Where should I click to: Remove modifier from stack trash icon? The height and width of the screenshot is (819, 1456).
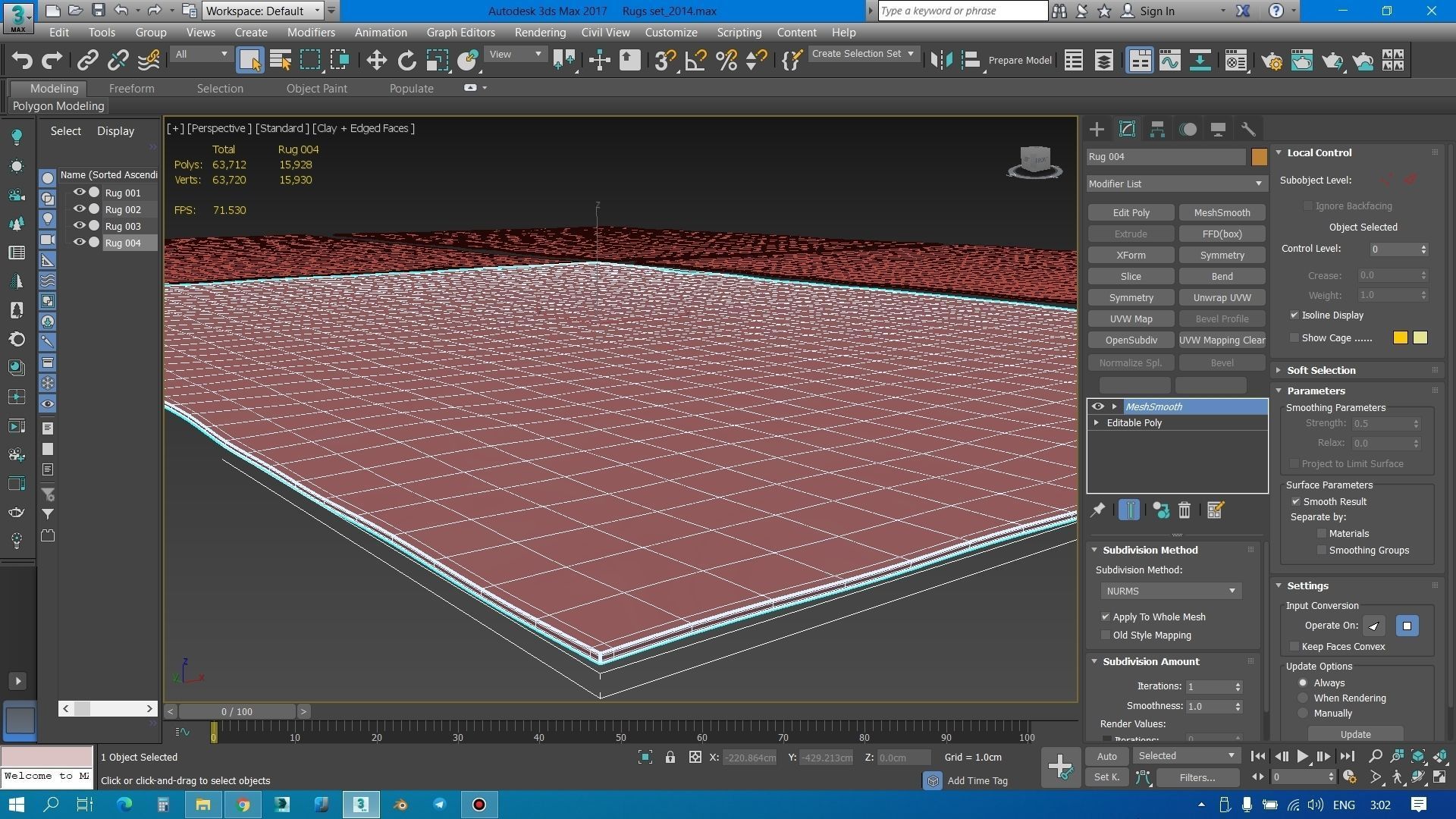1185,510
